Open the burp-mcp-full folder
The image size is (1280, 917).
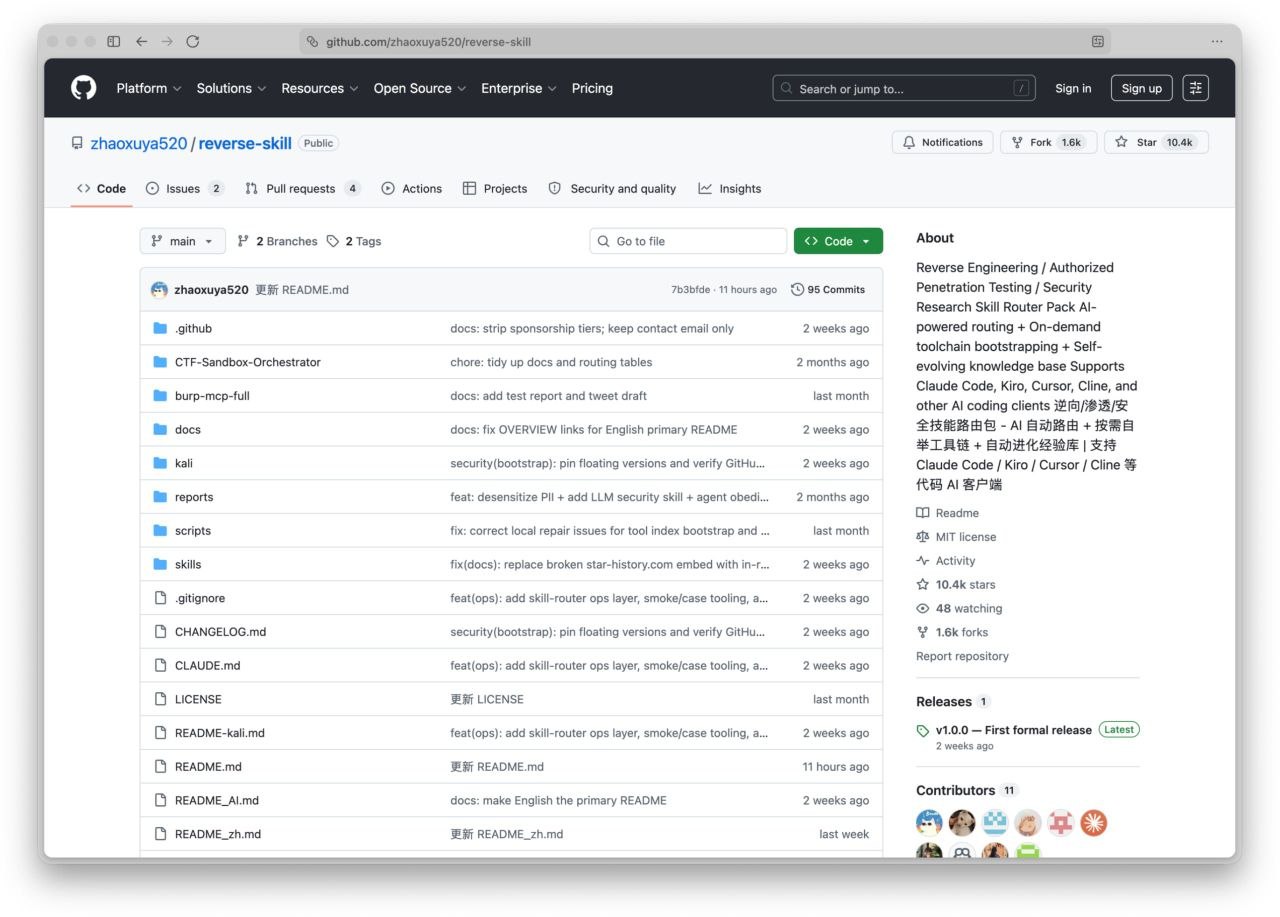[x=212, y=396]
